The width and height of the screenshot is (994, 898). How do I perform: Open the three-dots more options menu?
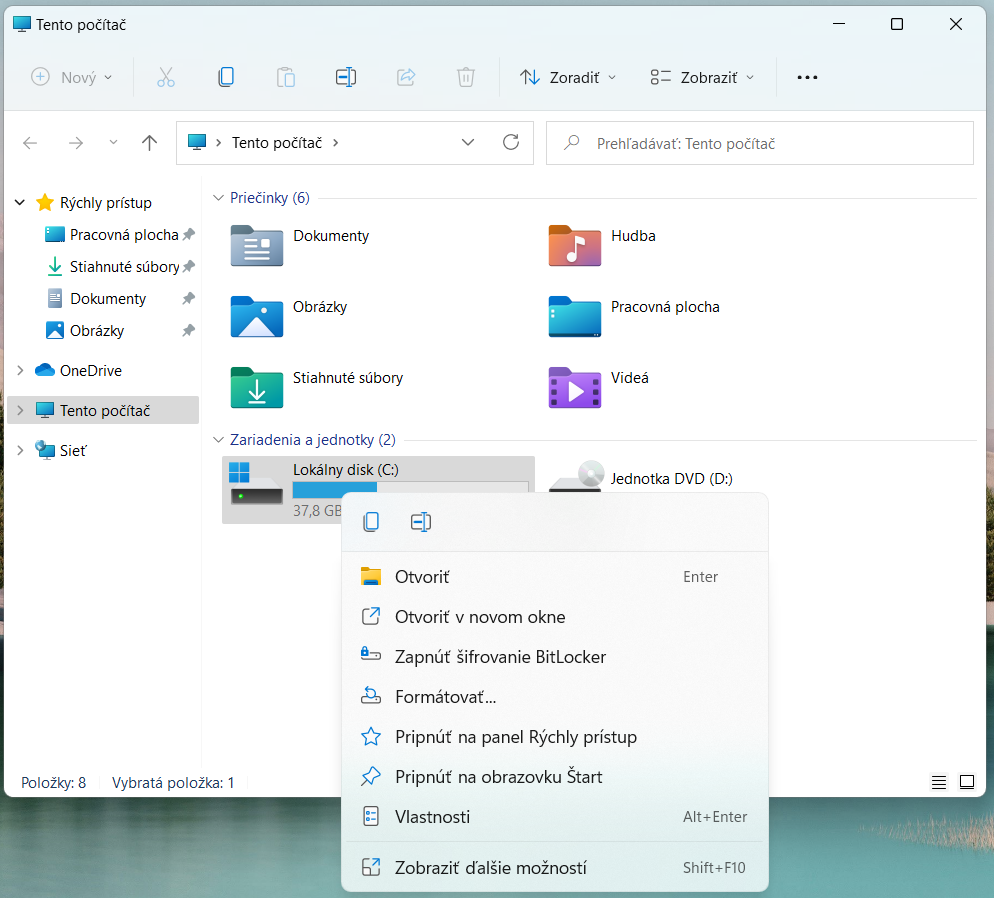pyautogui.click(x=807, y=77)
